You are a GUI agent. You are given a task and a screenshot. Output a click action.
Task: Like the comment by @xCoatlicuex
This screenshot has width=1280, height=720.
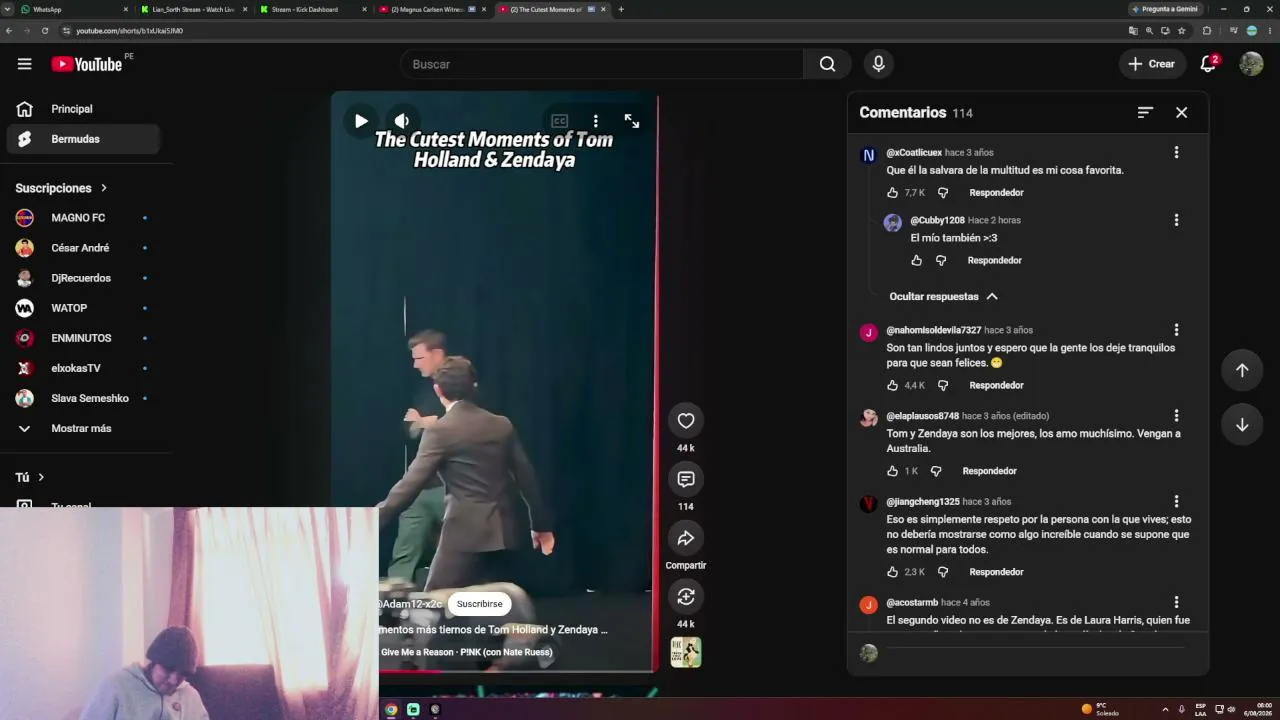[x=893, y=192]
